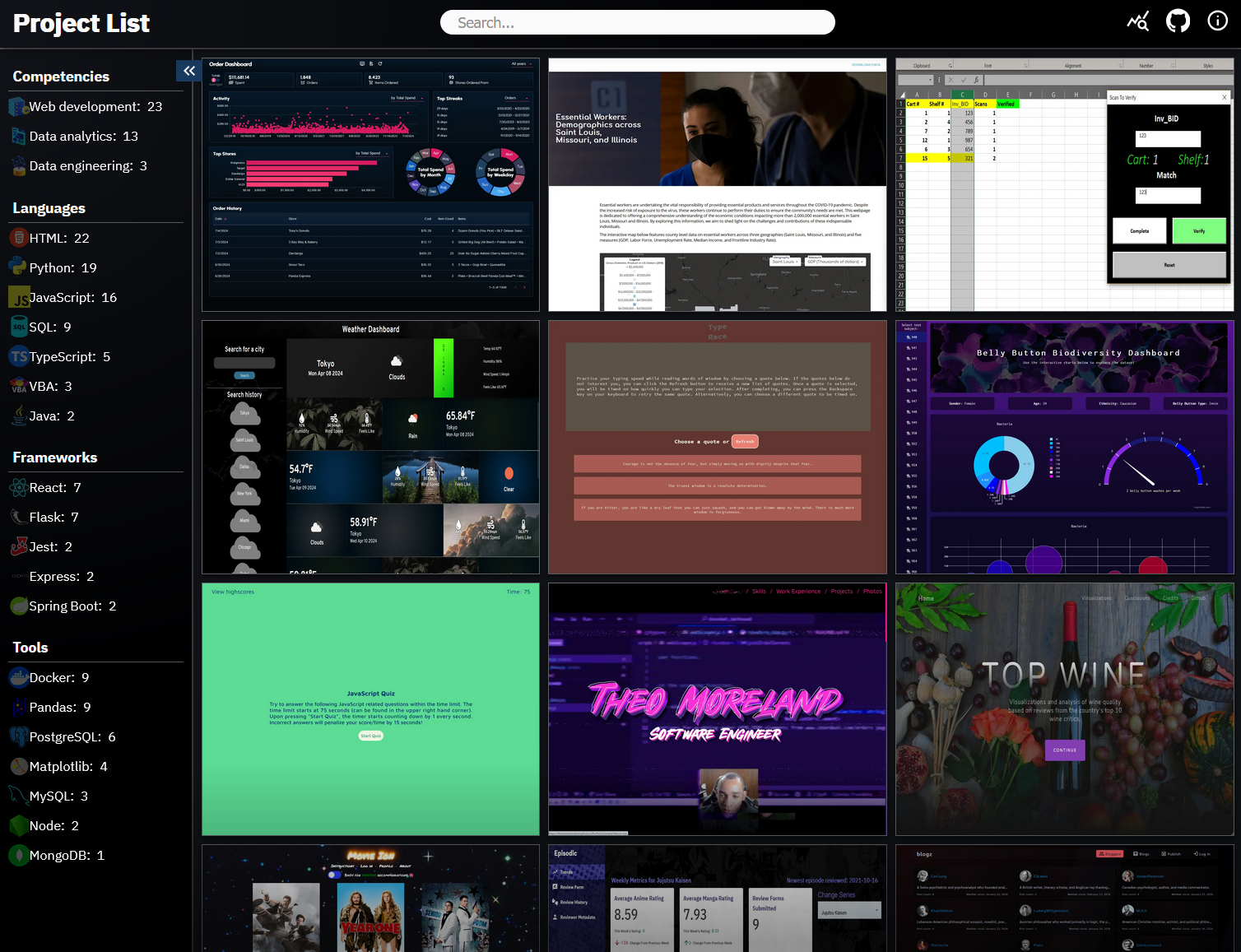
Task: Click the Java language icon
Action: point(19,416)
